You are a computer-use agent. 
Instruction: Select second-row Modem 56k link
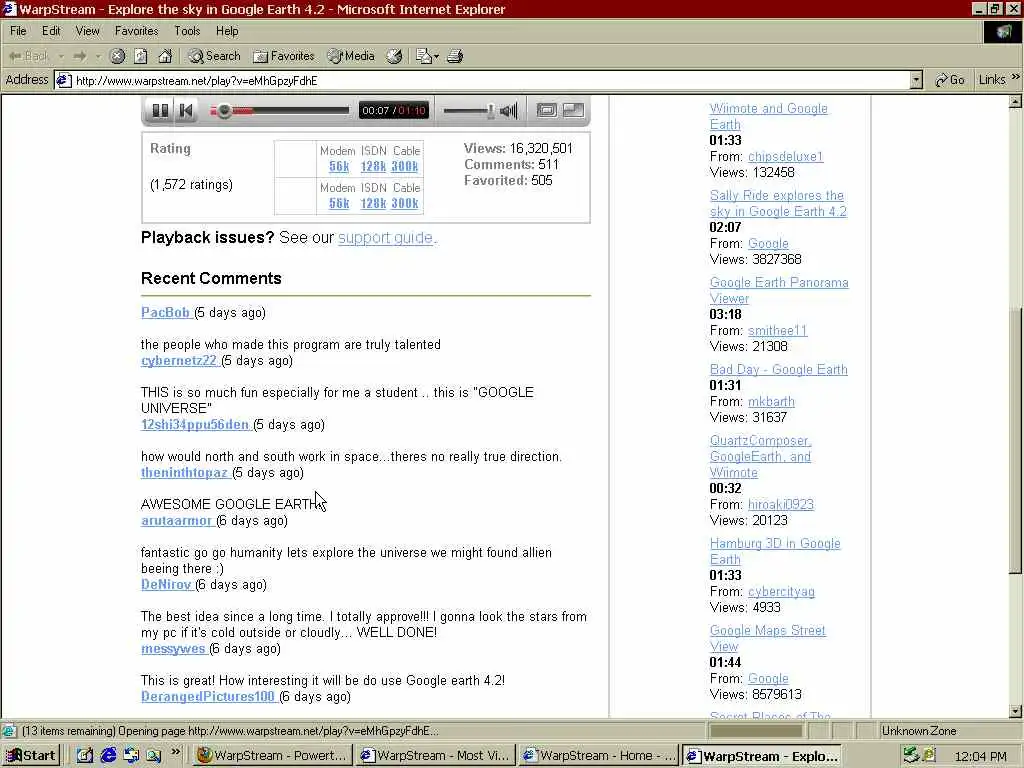pos(339,203)
